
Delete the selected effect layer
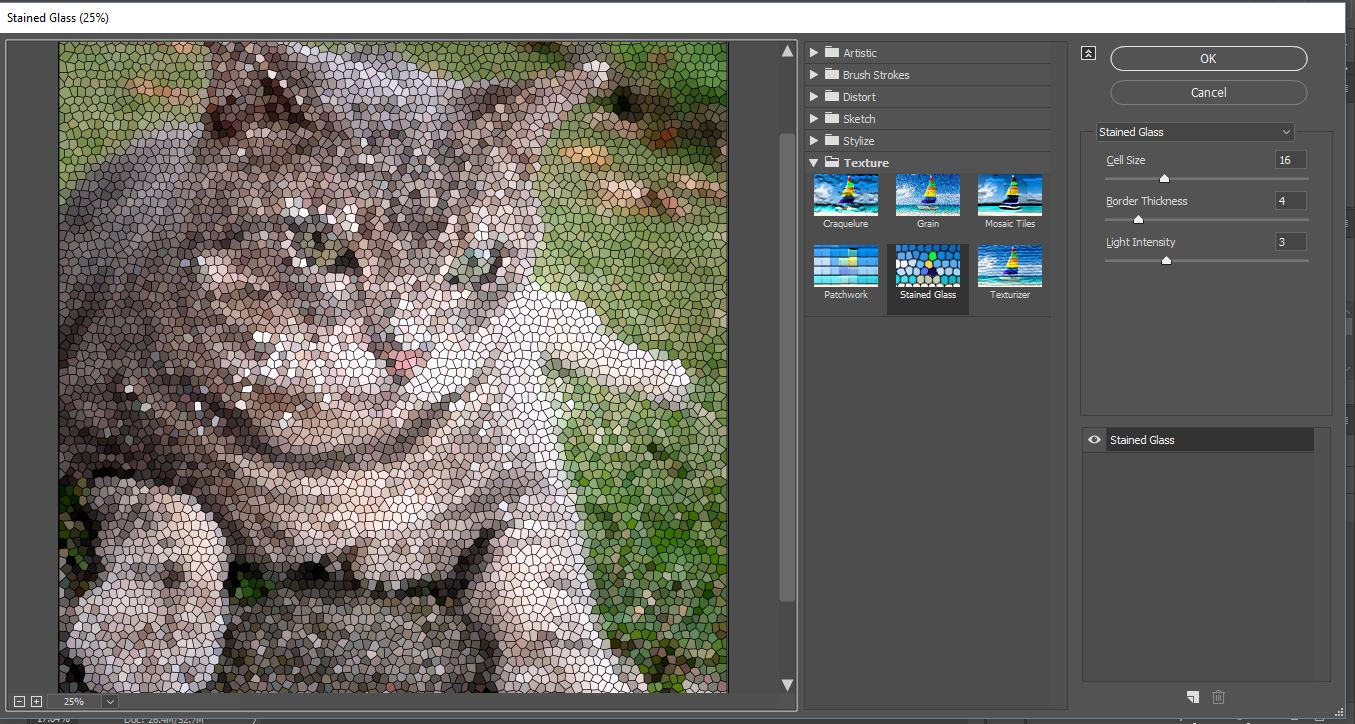tap(1218, 697)
